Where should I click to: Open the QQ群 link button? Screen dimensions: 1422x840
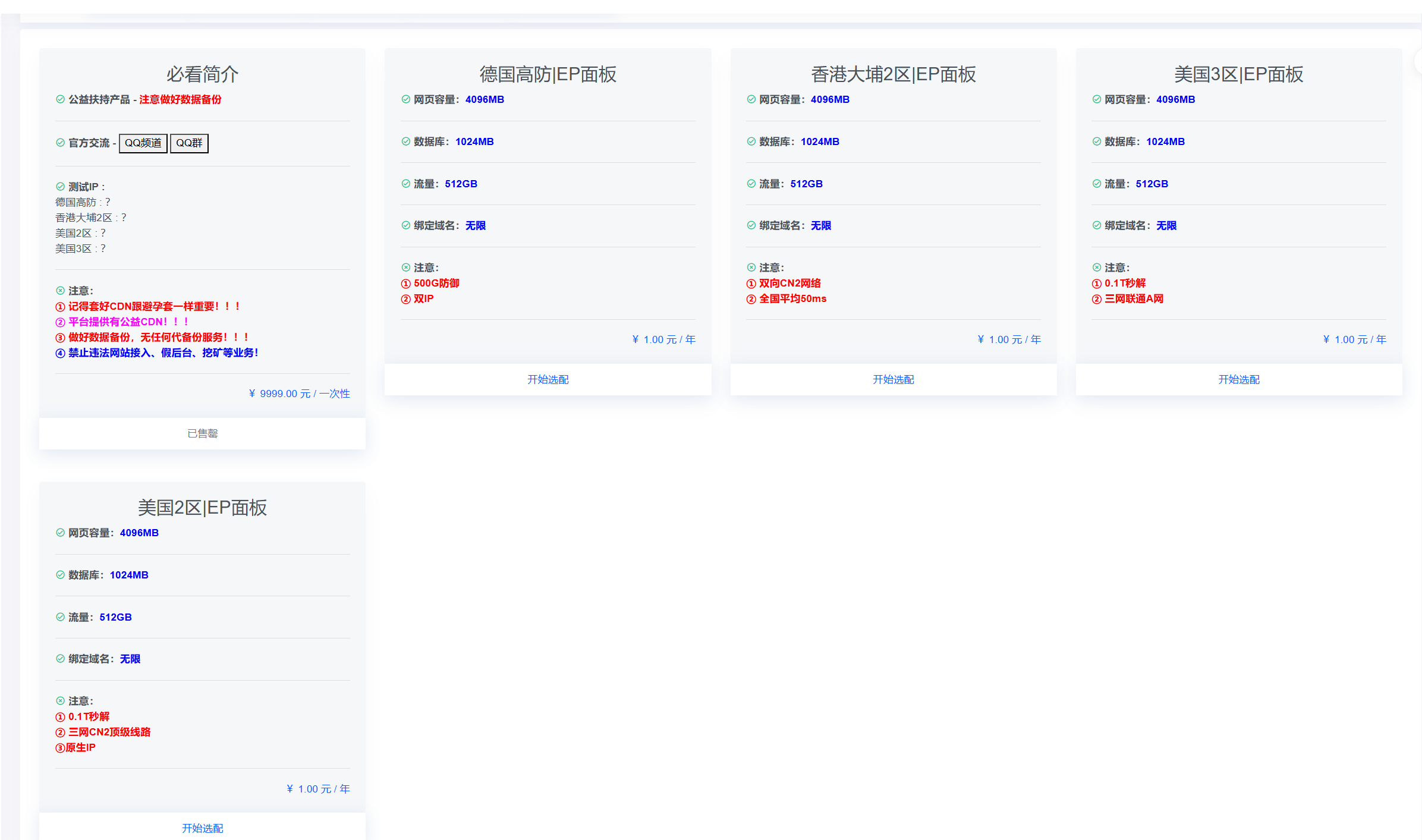pos(189,143)
